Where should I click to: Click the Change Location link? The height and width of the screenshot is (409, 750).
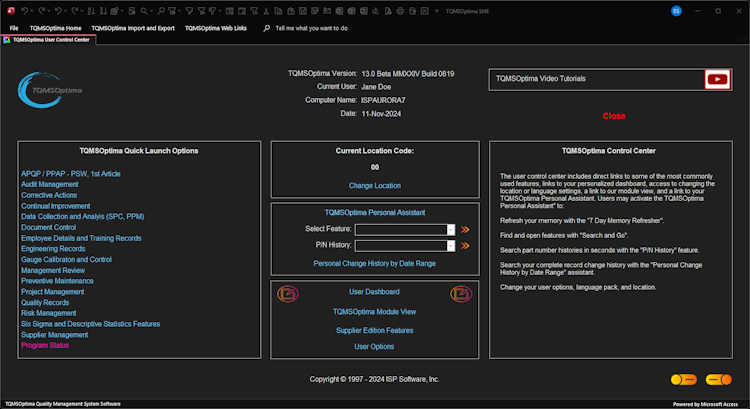[375, 186]
